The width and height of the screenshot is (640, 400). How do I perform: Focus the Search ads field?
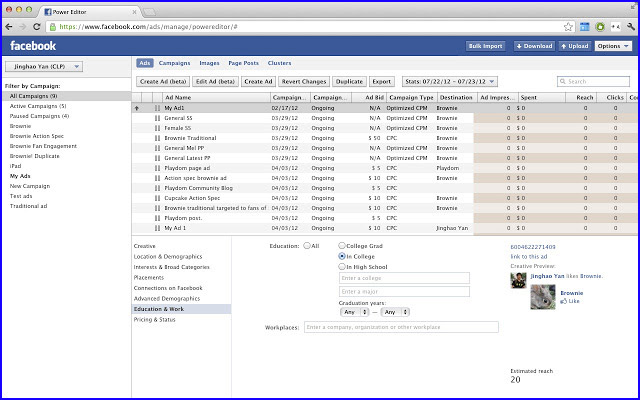pyautogui.click(x=593, y=82)
